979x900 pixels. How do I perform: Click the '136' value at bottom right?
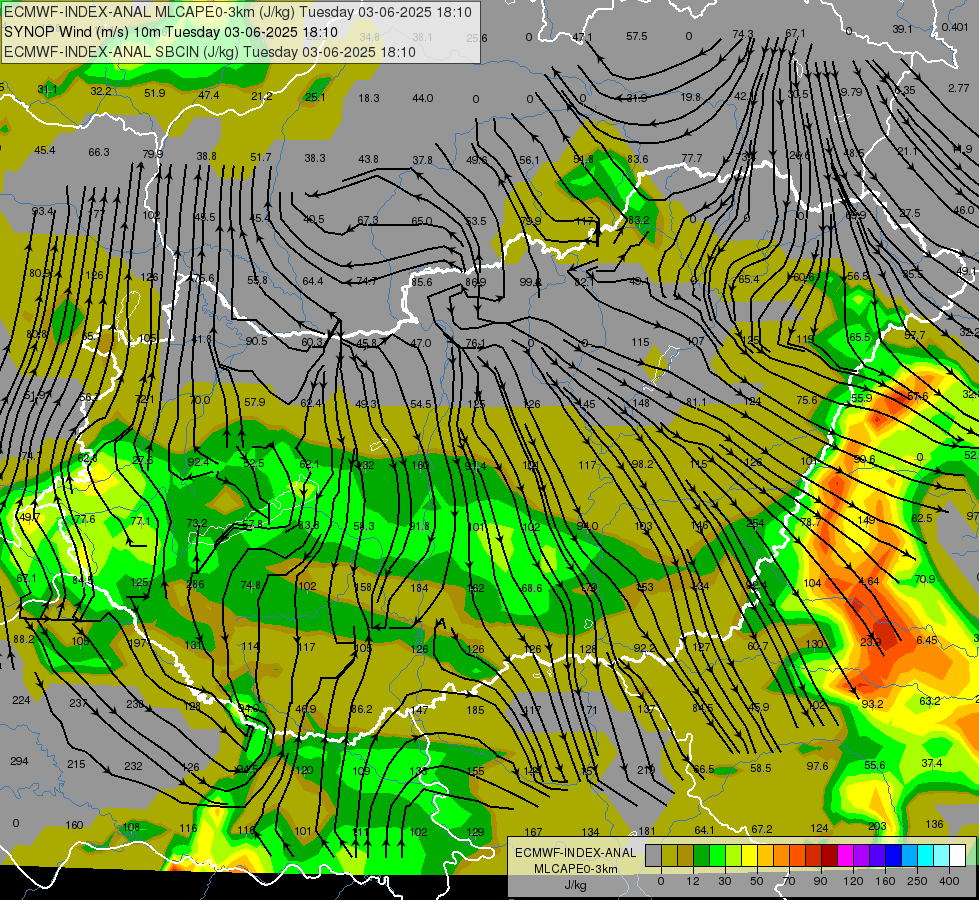click(934, 824)
